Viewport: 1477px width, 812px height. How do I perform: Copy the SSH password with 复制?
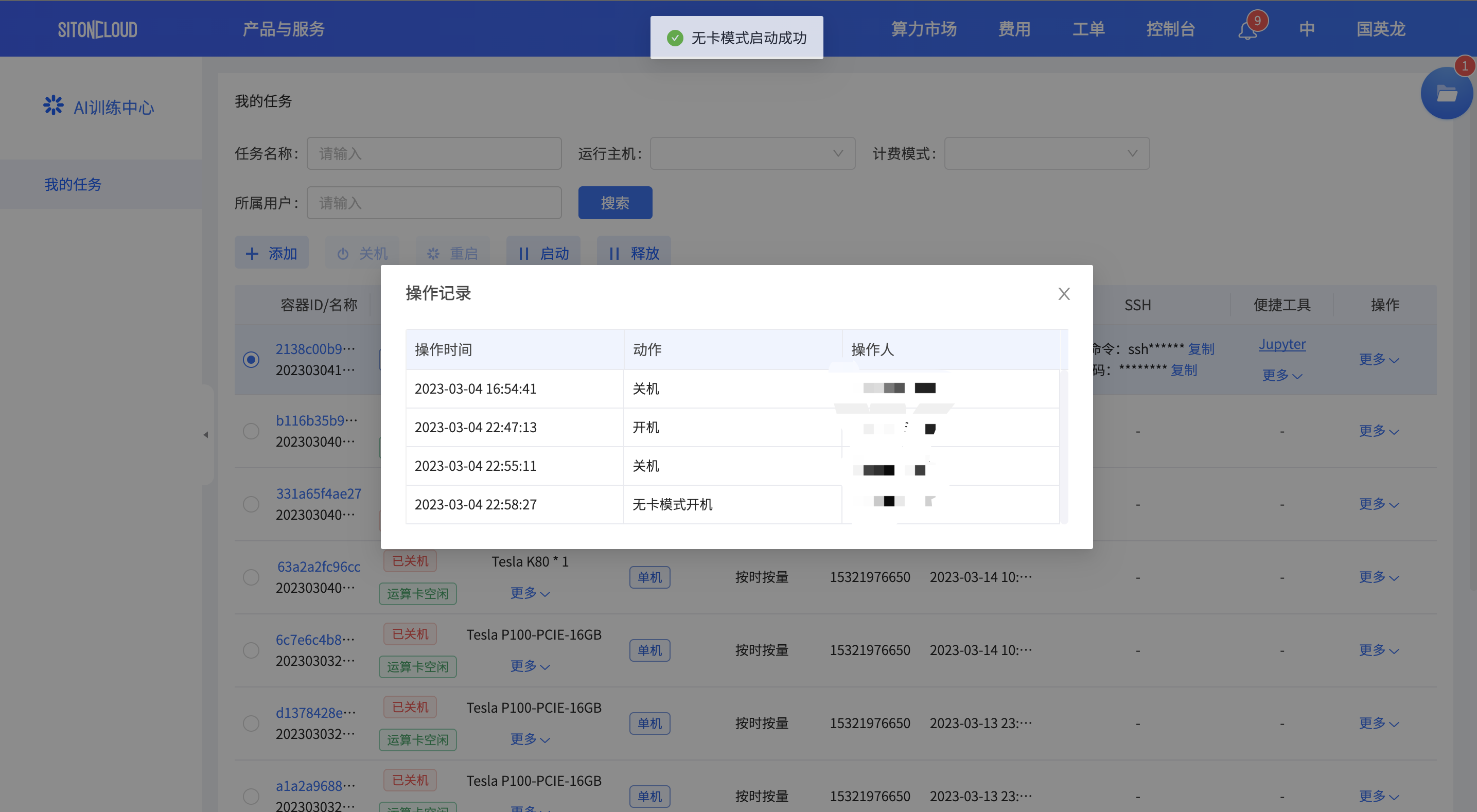[x=1184, y=370]
